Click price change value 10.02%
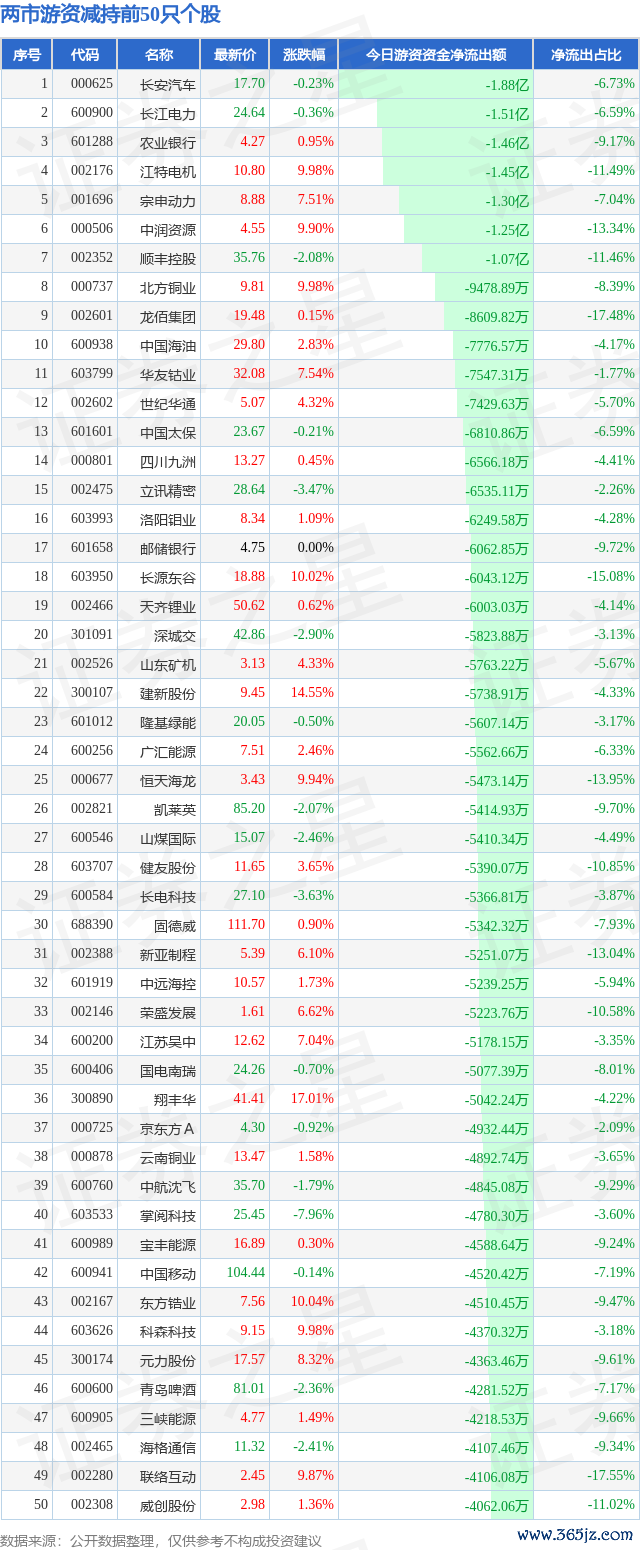The width and height of the screenshot is (640, 1550). click(315, 577)
